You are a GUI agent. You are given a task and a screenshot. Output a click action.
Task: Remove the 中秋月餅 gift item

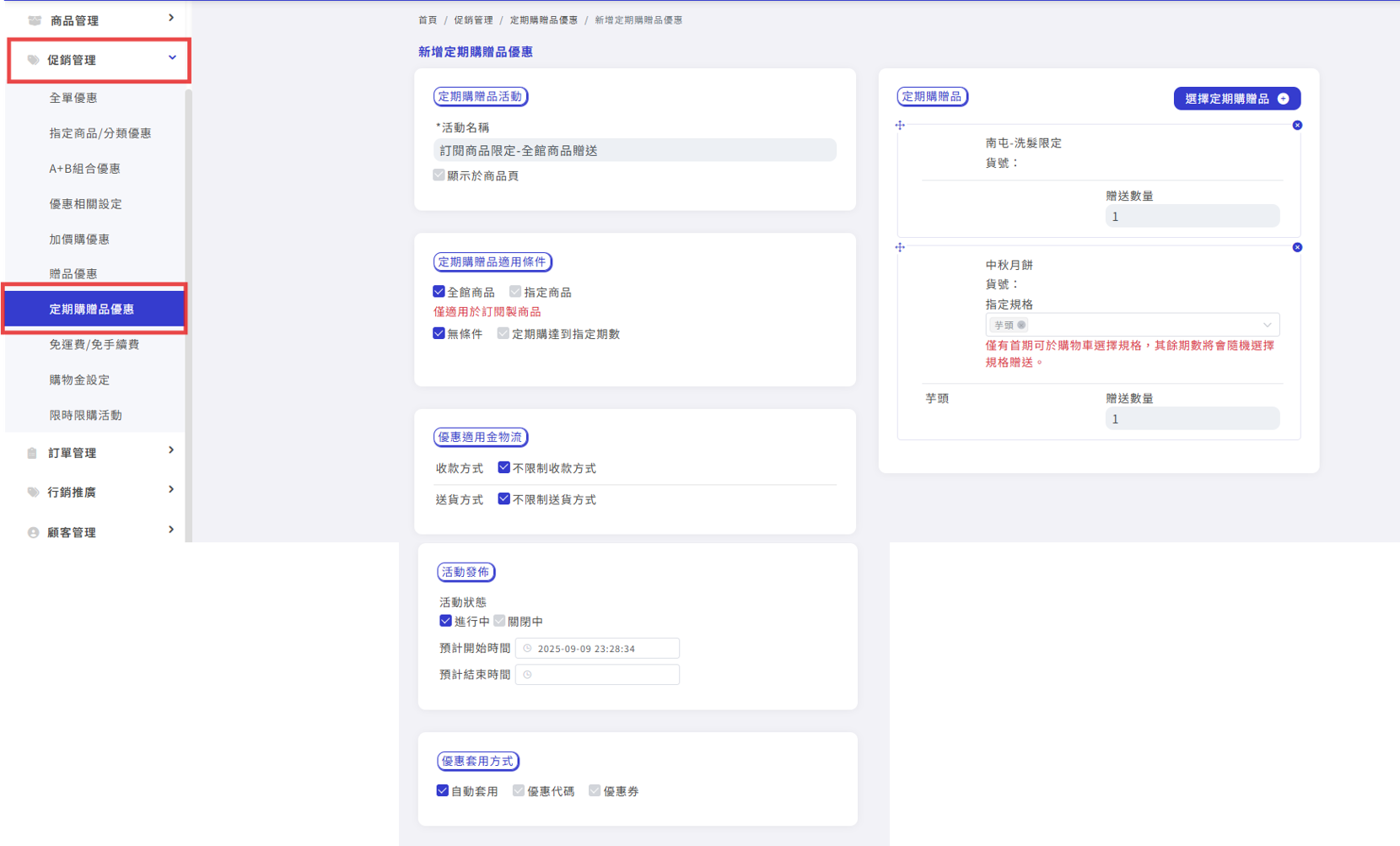[x=1297, y=247]
